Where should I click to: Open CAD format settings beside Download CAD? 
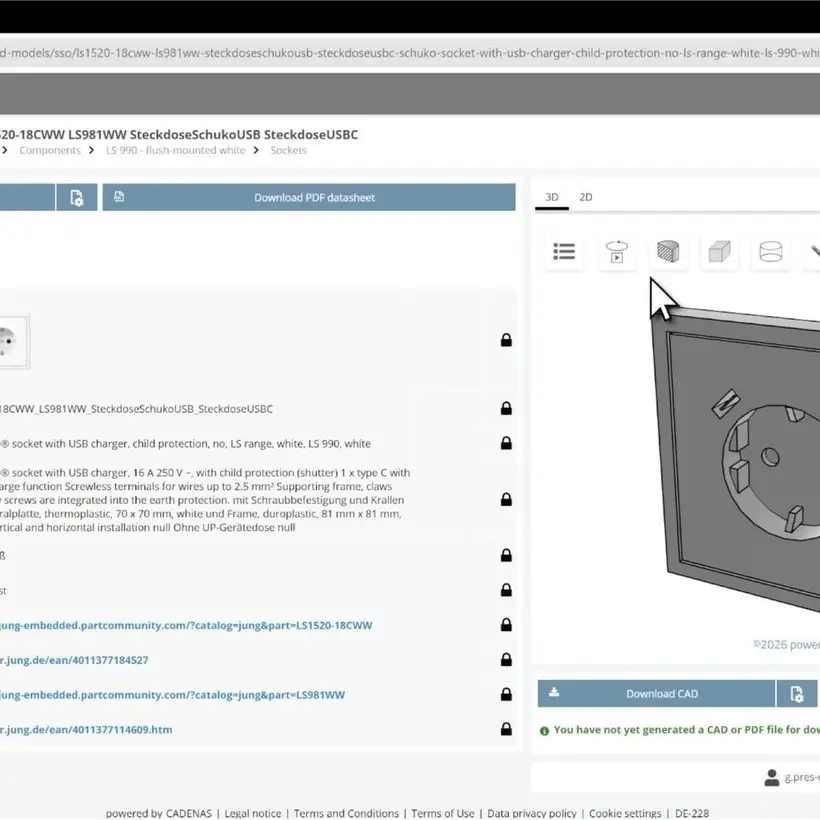pos(796,694)
